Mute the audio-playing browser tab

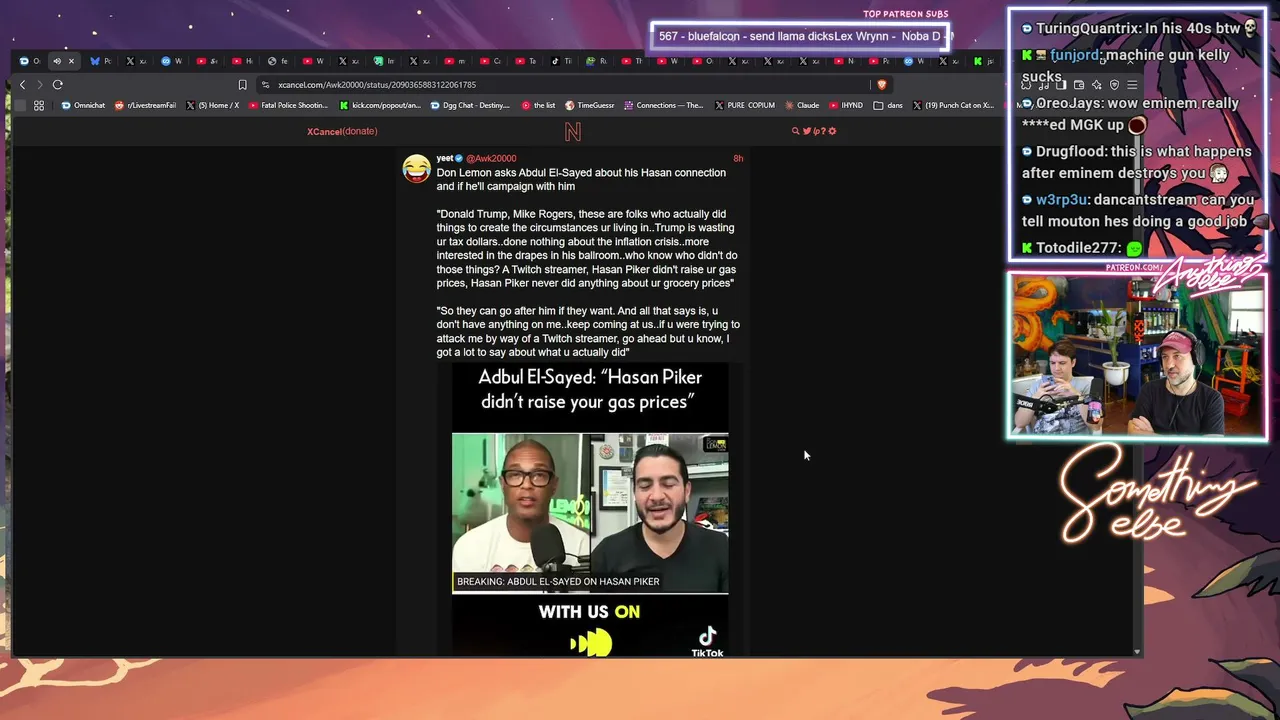pyautogui.click(x=56, y=61)
